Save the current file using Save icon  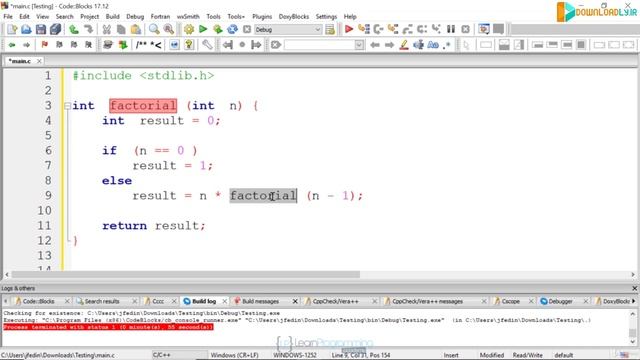41,29
